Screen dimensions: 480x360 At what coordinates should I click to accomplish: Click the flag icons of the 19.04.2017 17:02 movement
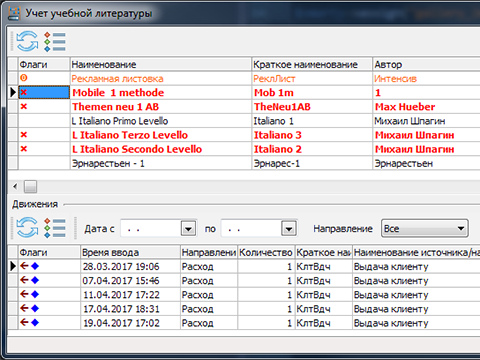pos(29,322)
